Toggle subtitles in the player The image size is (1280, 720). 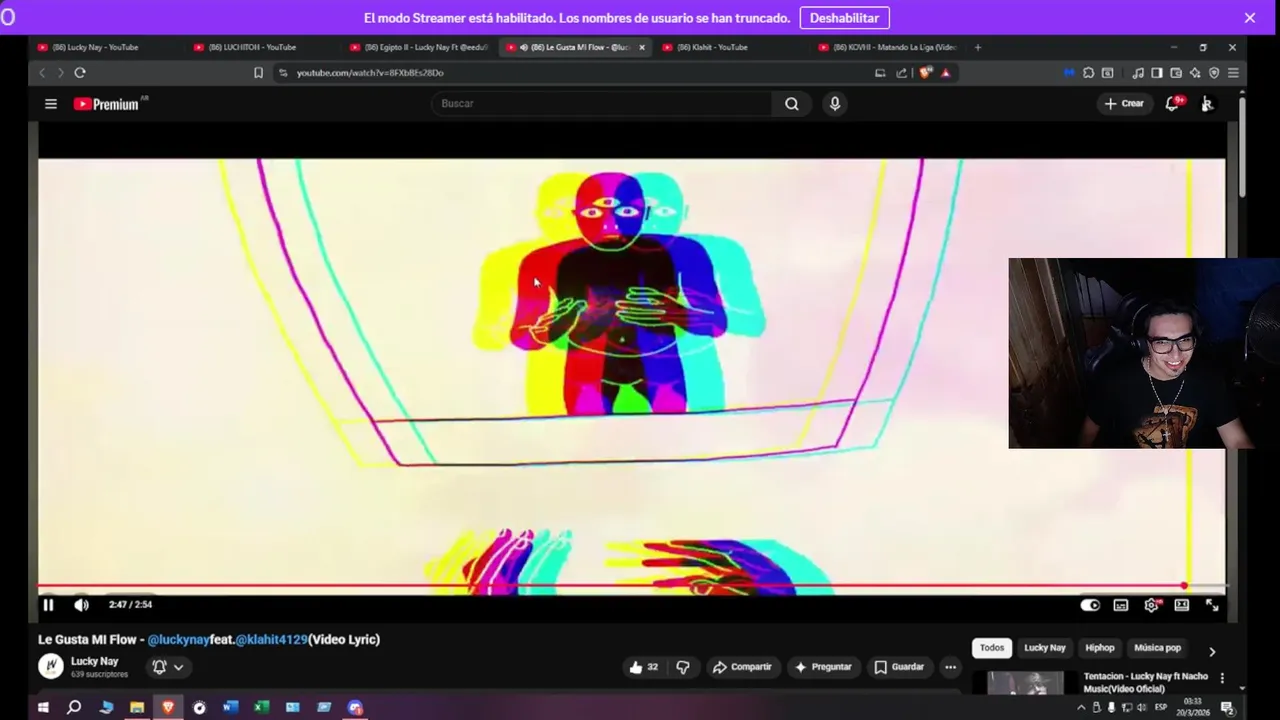1121,605
